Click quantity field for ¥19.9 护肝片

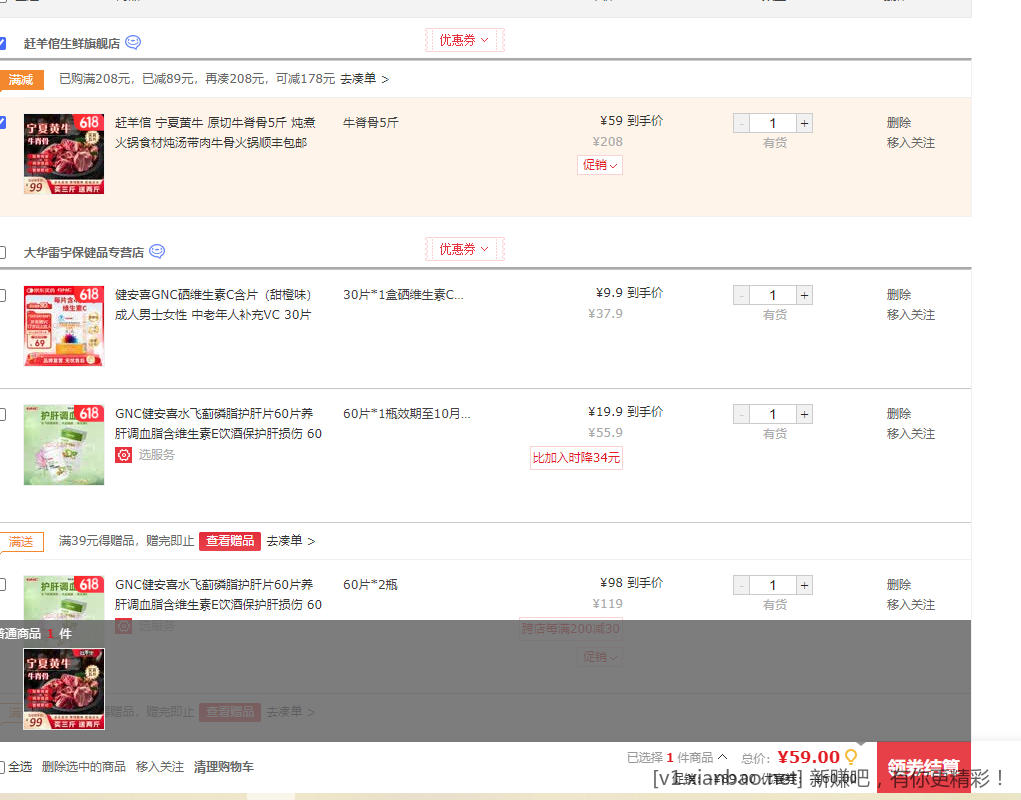[773, 414]
